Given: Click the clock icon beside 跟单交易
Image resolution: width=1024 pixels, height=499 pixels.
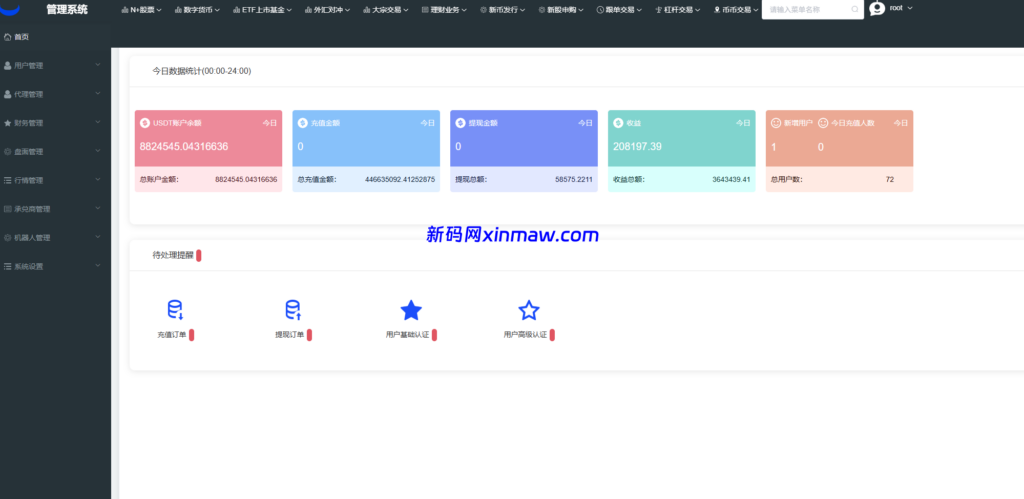Looking at the screenshot, I should (600, 10).
